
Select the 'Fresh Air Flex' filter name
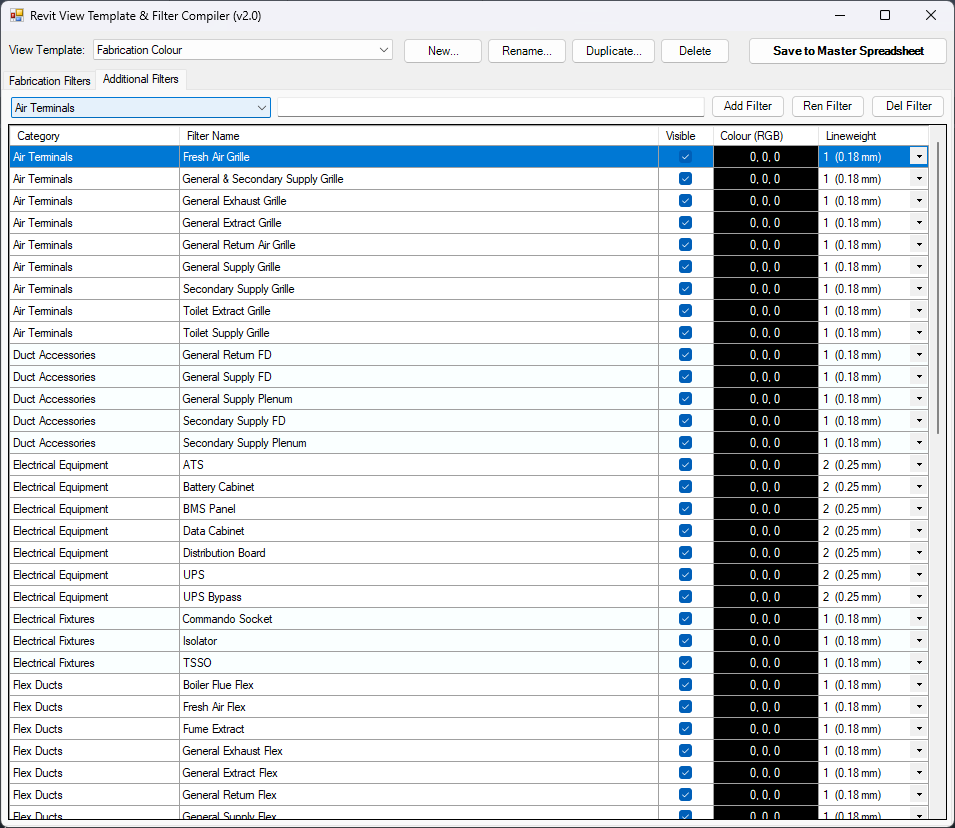click(214, 707)
